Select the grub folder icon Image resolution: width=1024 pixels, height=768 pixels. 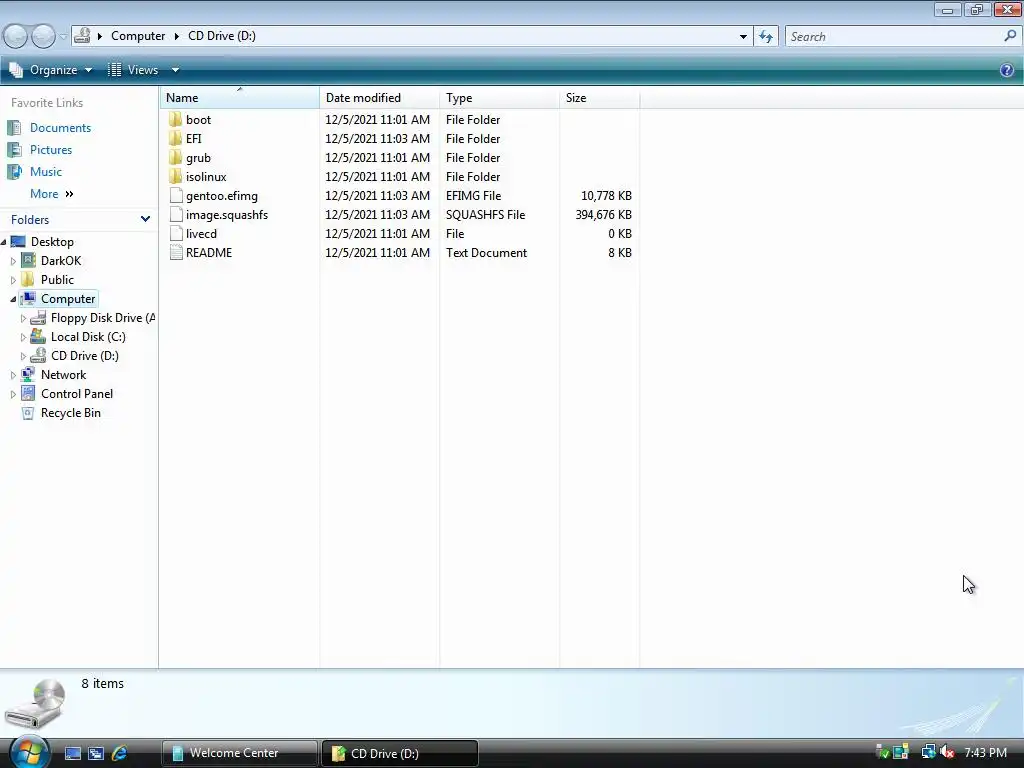(175, 157)
